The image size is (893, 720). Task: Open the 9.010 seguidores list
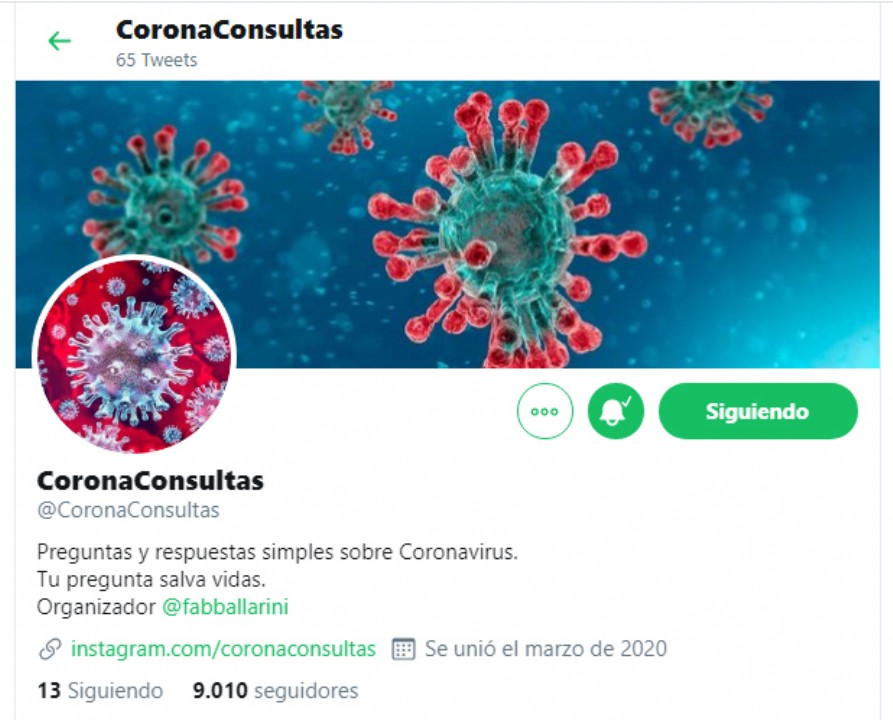pos(276,690)
